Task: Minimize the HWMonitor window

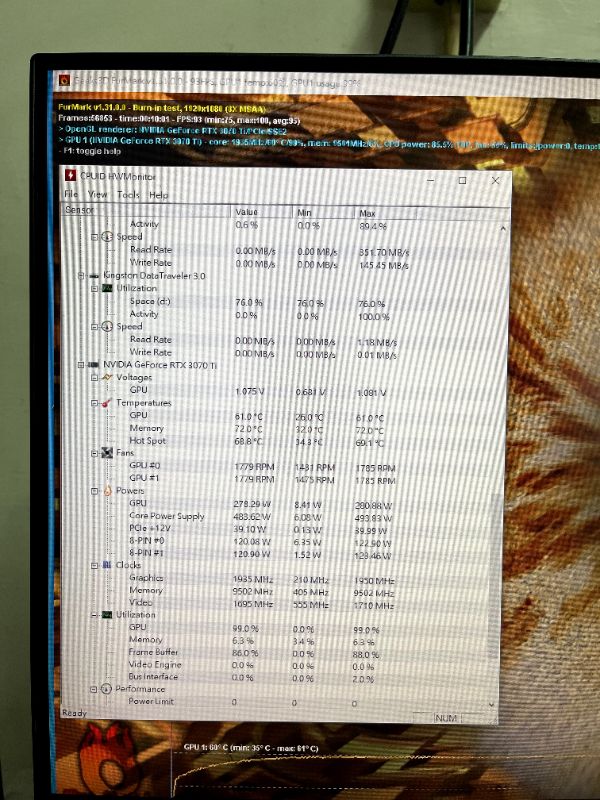Action: point(431,180)
